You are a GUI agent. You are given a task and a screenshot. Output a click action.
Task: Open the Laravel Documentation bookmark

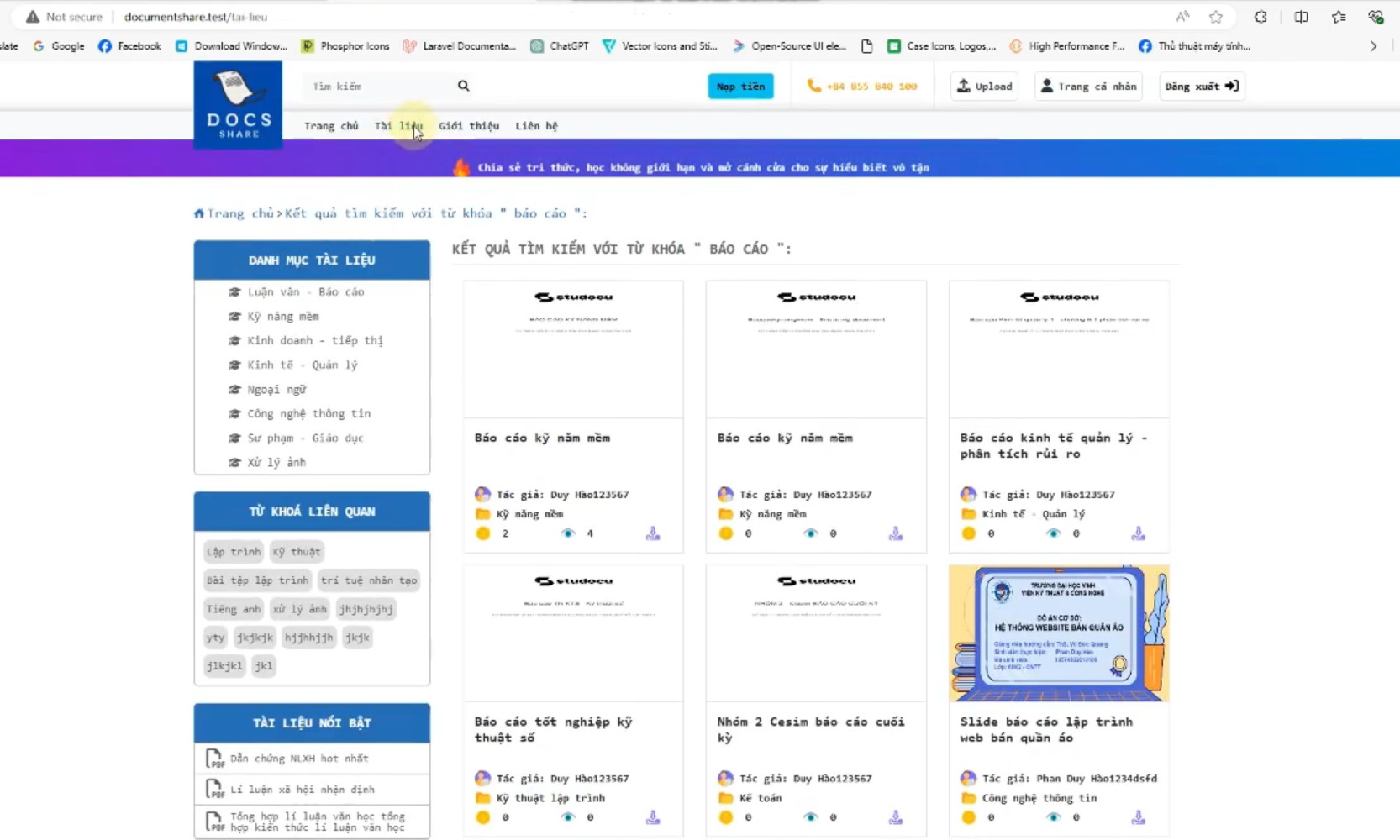[x=460, y=46]
